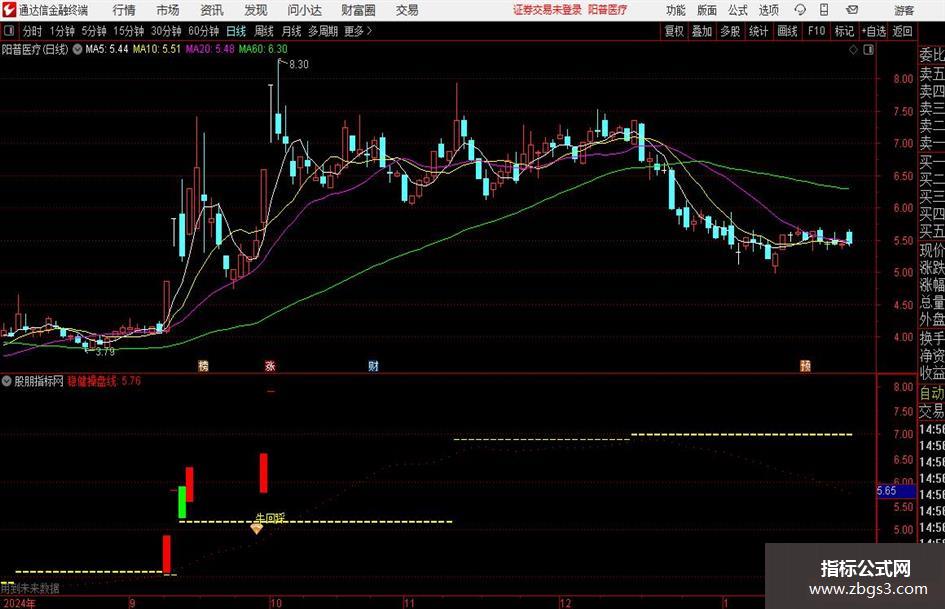Switch to the 1分钟 period tab
The height and width of the screenshot is (609, 945).
click(62, 31)
